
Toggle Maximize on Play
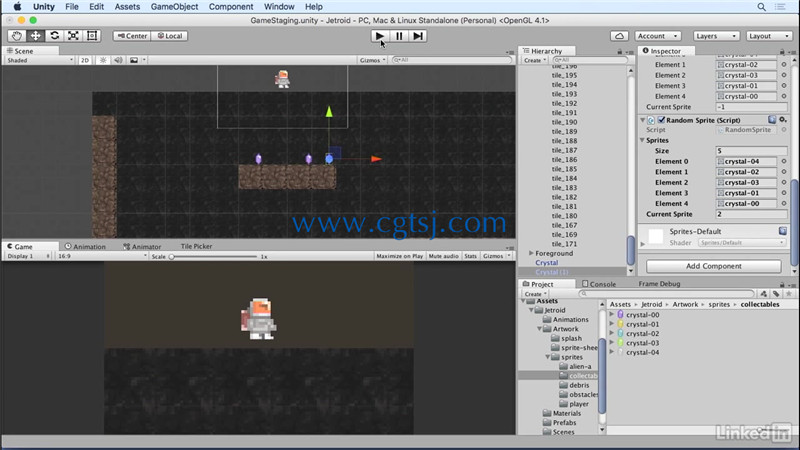(x=399, y=256)
